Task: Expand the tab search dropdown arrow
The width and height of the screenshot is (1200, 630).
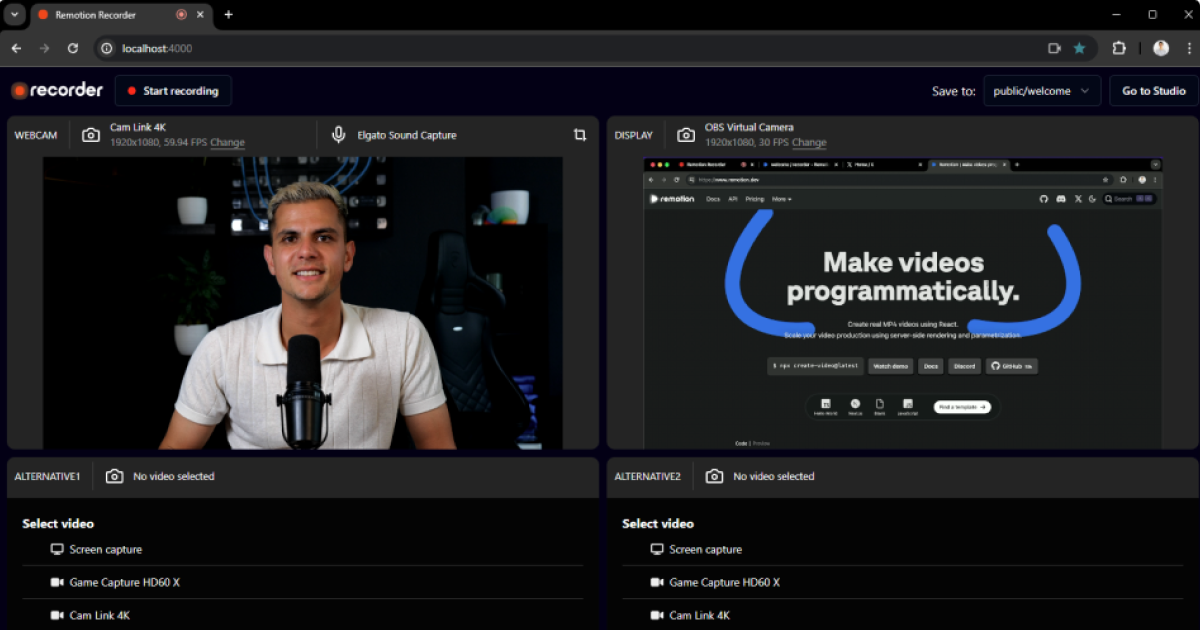Action: click(x=14, y=15)
